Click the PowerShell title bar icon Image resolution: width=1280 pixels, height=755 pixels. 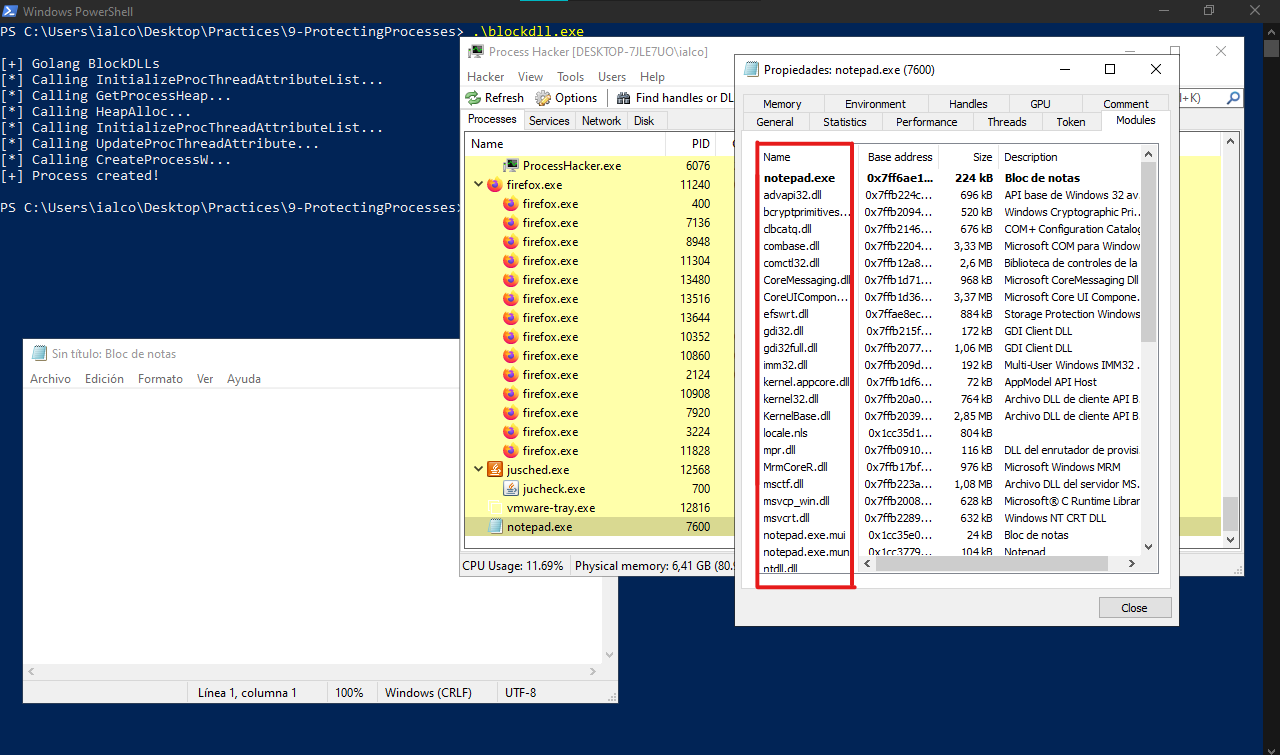coord(10,10)
